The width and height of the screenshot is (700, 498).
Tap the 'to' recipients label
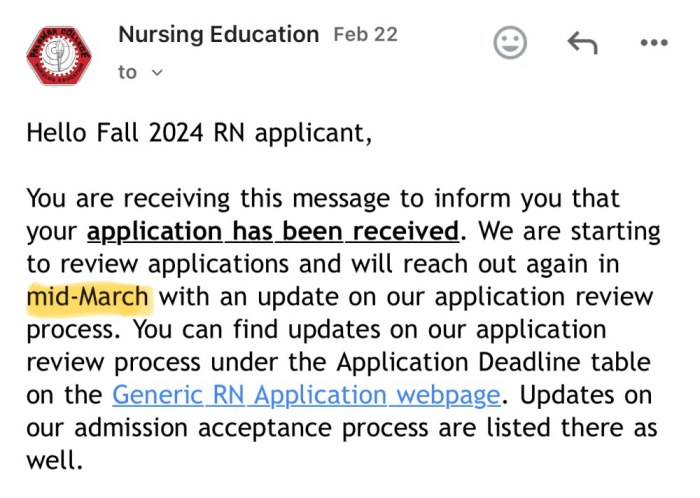(127, 72)
